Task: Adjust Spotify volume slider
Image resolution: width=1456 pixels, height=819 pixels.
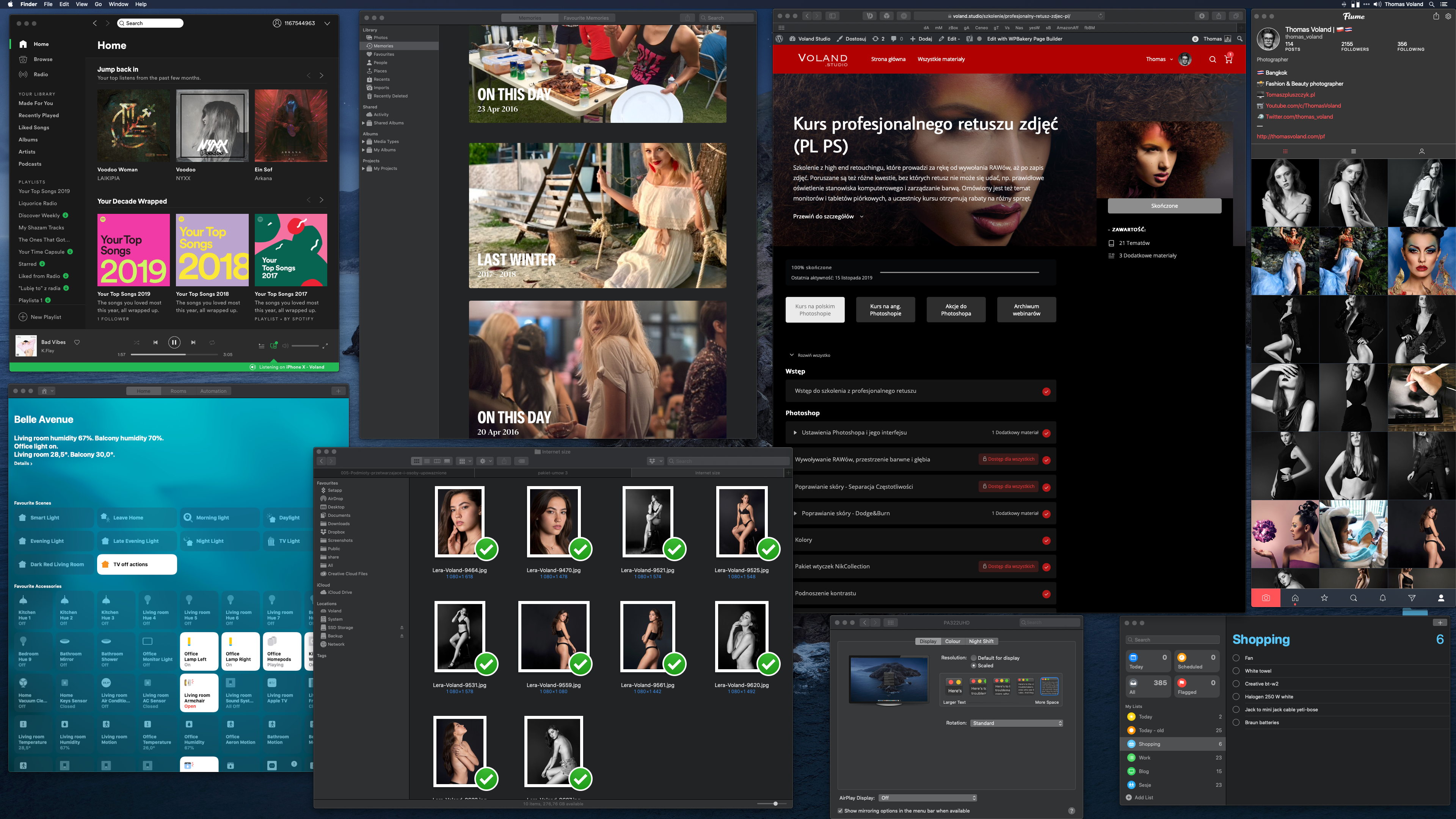Action: coord(305,345)
